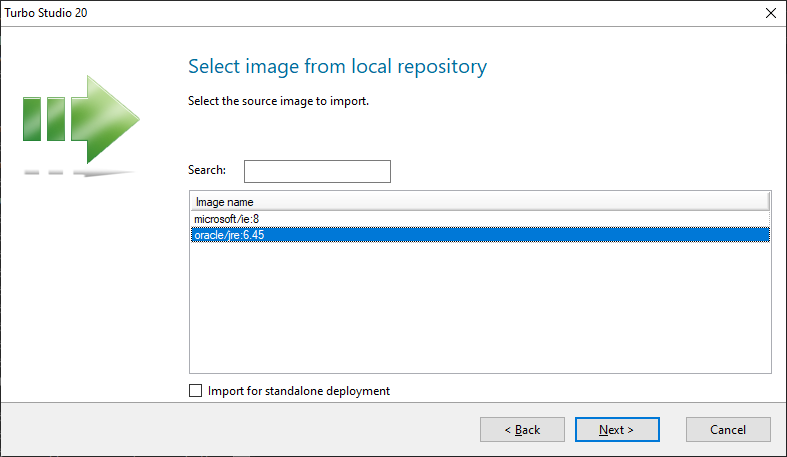Click the 'Search:' label
Screen dimensions: 787x457
click(x=207, y=170)
